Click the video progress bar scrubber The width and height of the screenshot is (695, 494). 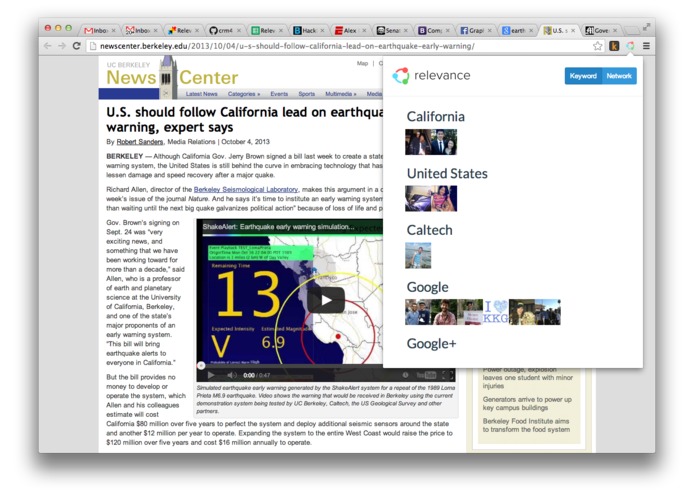(201, 366)
